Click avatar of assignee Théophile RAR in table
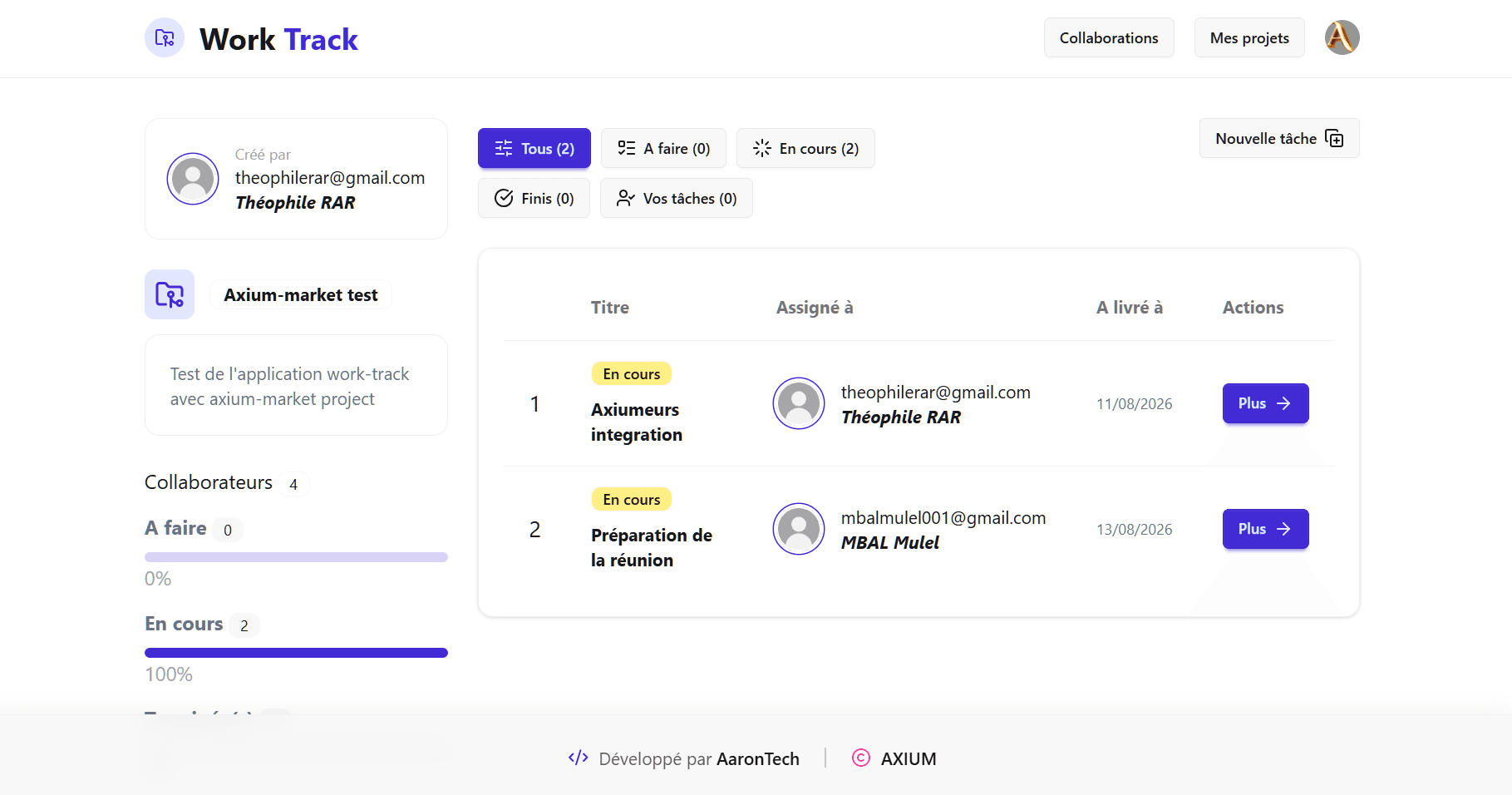The height and width of the screenshot is (795, 1512). coord(799,403)
